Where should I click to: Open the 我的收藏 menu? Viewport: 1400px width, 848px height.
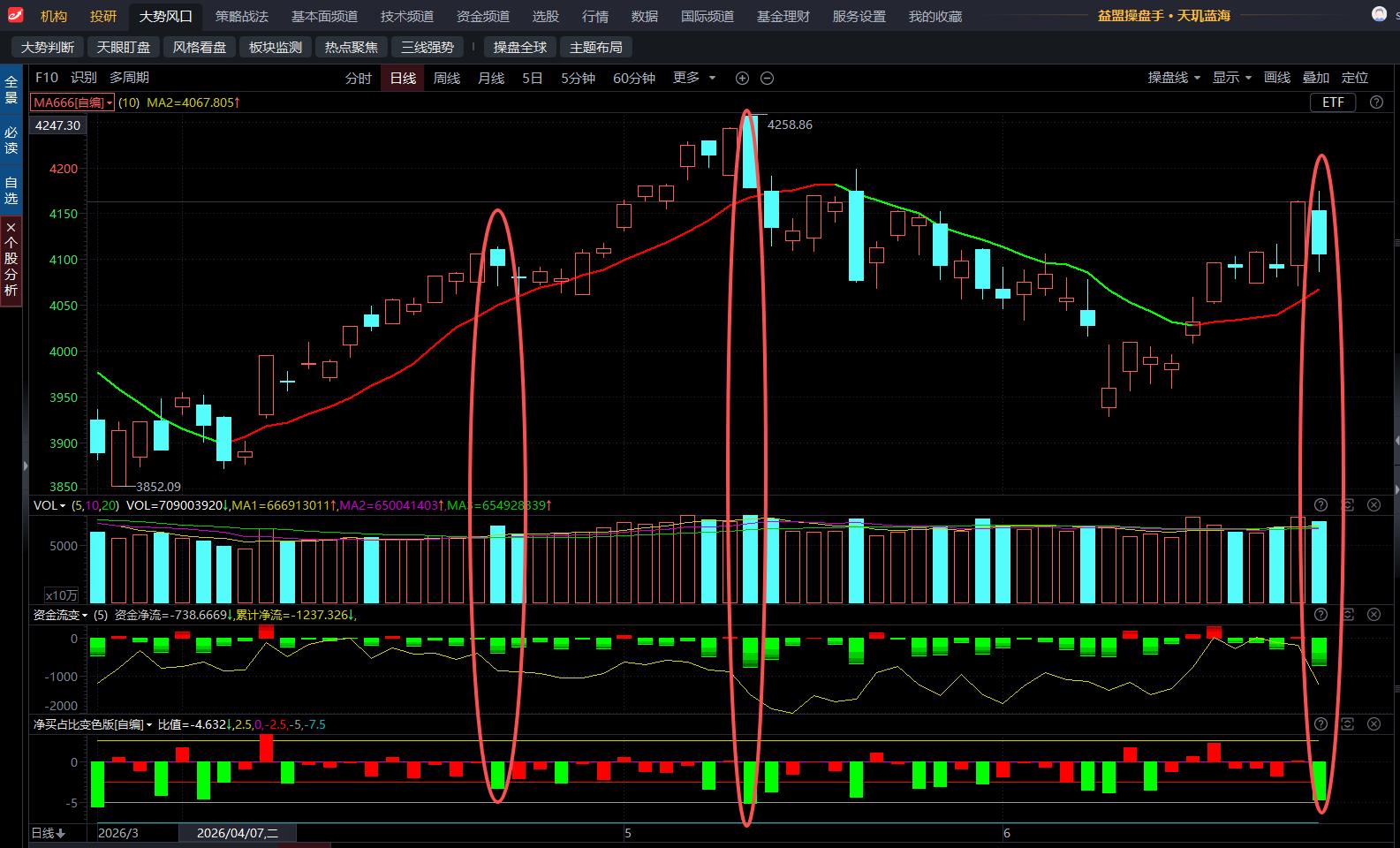click(x=935, y=16)
